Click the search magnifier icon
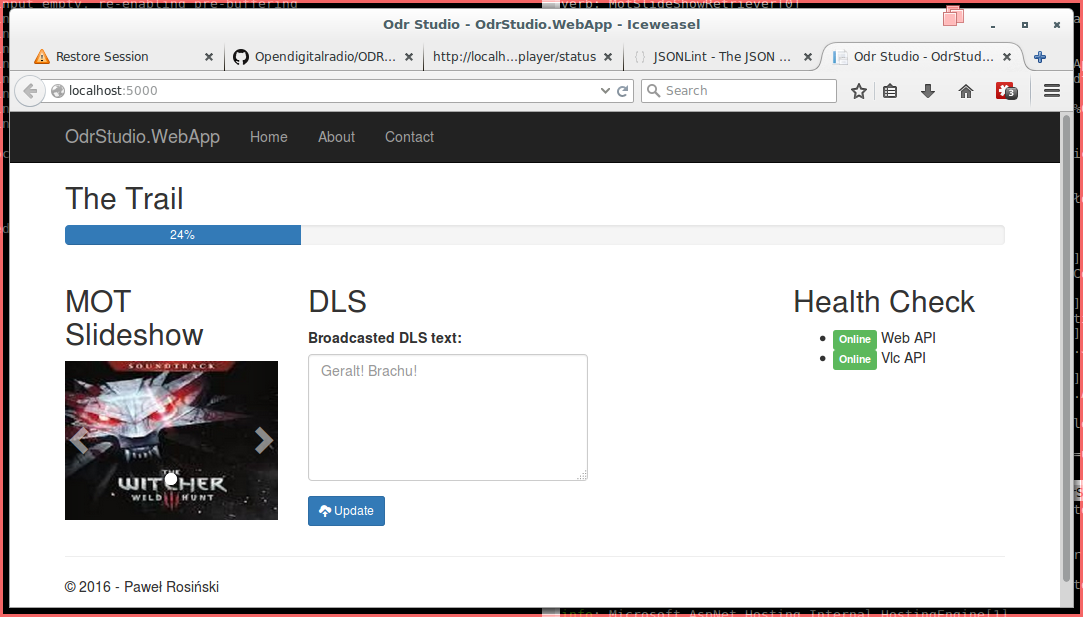The image size is (1083, 617). (x=653, y=91)
